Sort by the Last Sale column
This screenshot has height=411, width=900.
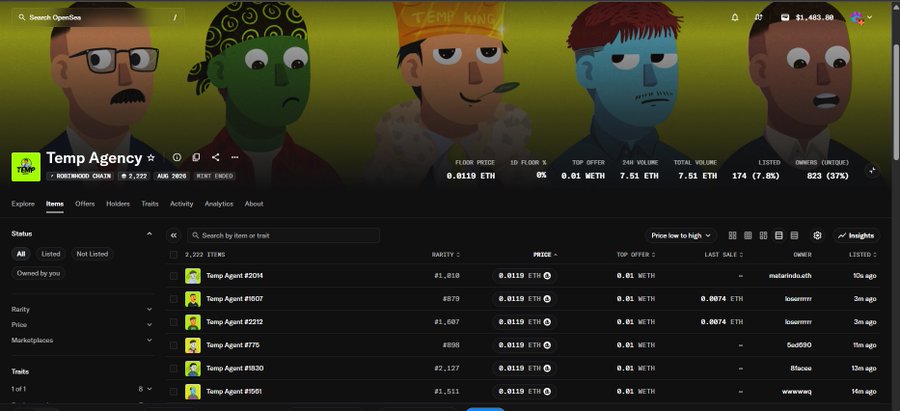coord(724,254)
